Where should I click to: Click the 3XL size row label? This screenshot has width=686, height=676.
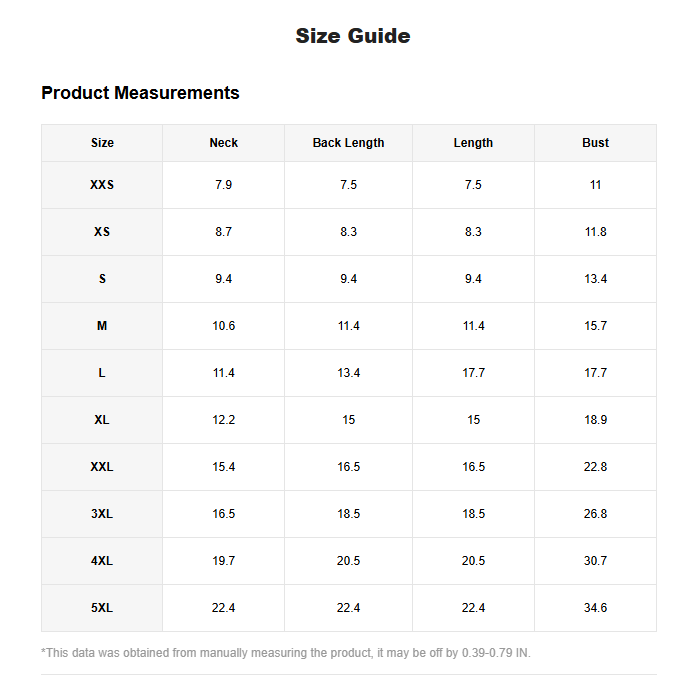click(102, 514)
